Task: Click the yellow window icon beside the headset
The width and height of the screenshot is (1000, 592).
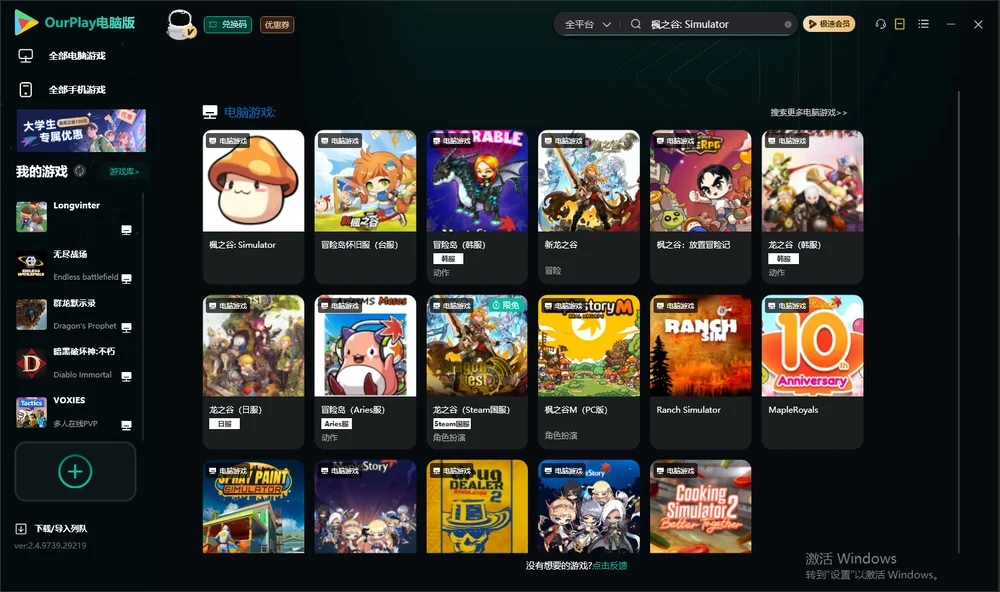Action: click(900, 24)
